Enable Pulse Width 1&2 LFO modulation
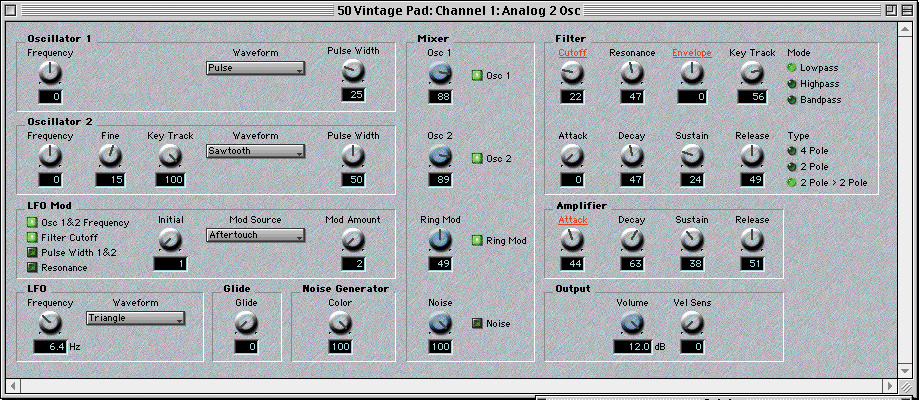Screen dimensions: 919x400 pos(31,253)
